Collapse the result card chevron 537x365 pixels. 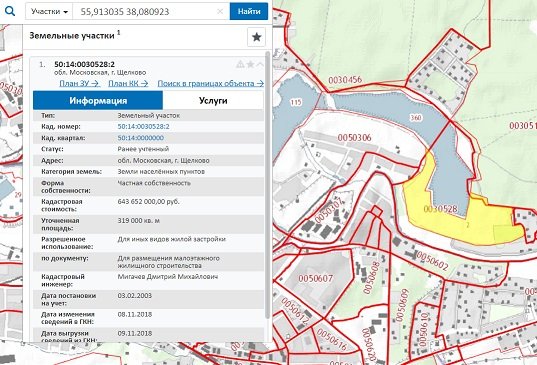(260, 64)
